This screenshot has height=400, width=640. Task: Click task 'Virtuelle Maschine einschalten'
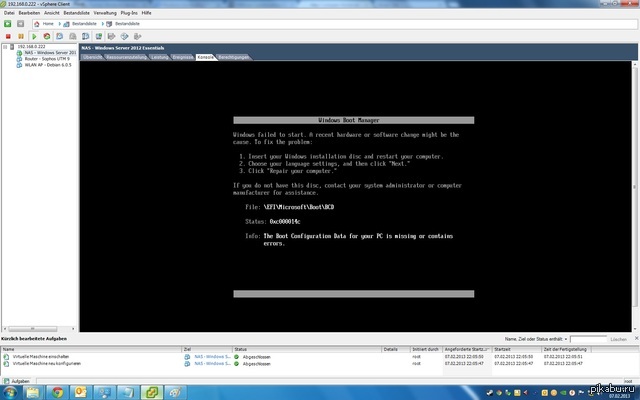[x=41, y=357]
